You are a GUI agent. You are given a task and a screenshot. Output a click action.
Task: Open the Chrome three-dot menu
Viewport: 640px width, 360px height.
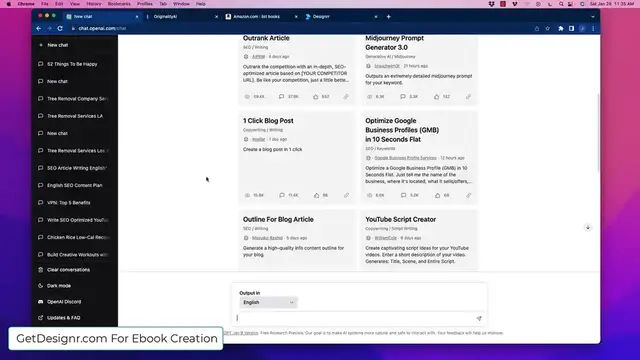[593, 28]
